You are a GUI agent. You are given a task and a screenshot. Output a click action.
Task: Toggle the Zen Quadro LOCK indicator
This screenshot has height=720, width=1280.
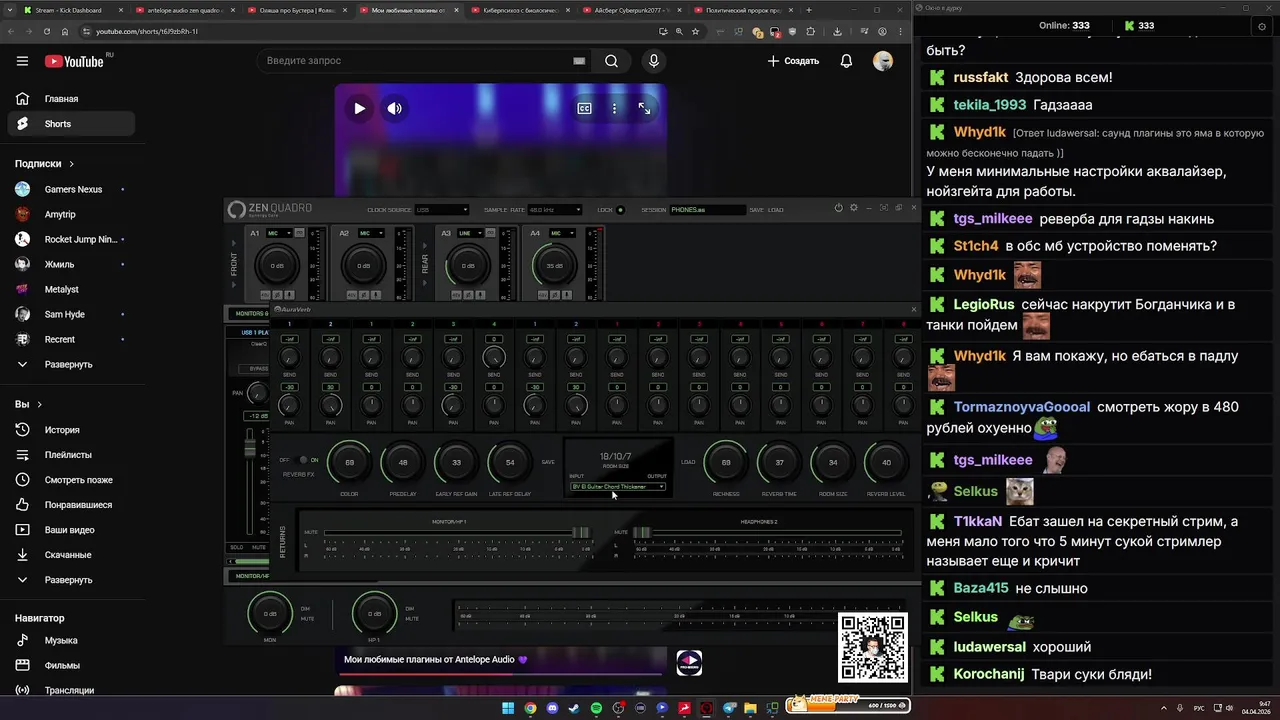[x=620, y=210]
